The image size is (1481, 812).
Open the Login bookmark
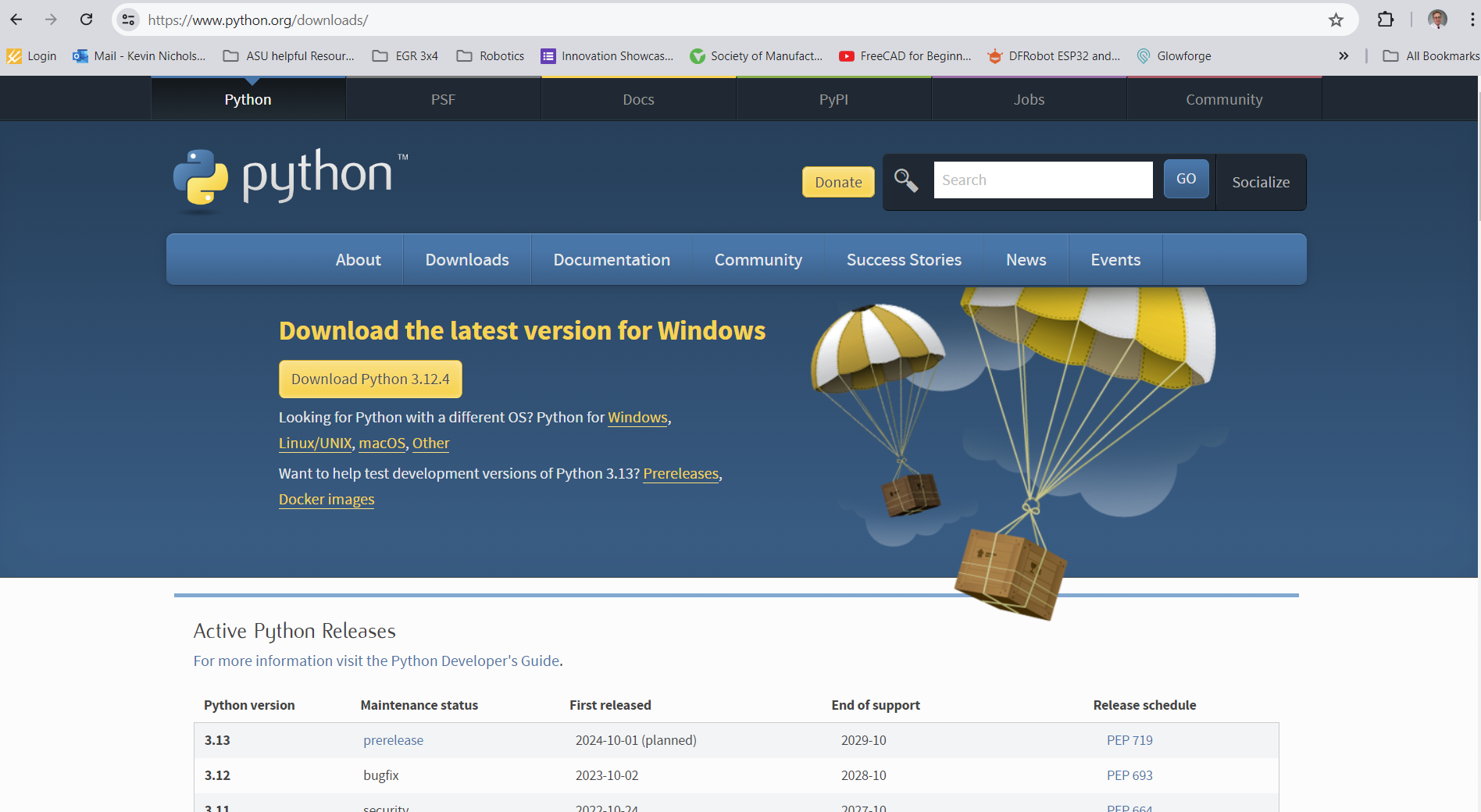(32, 56)
